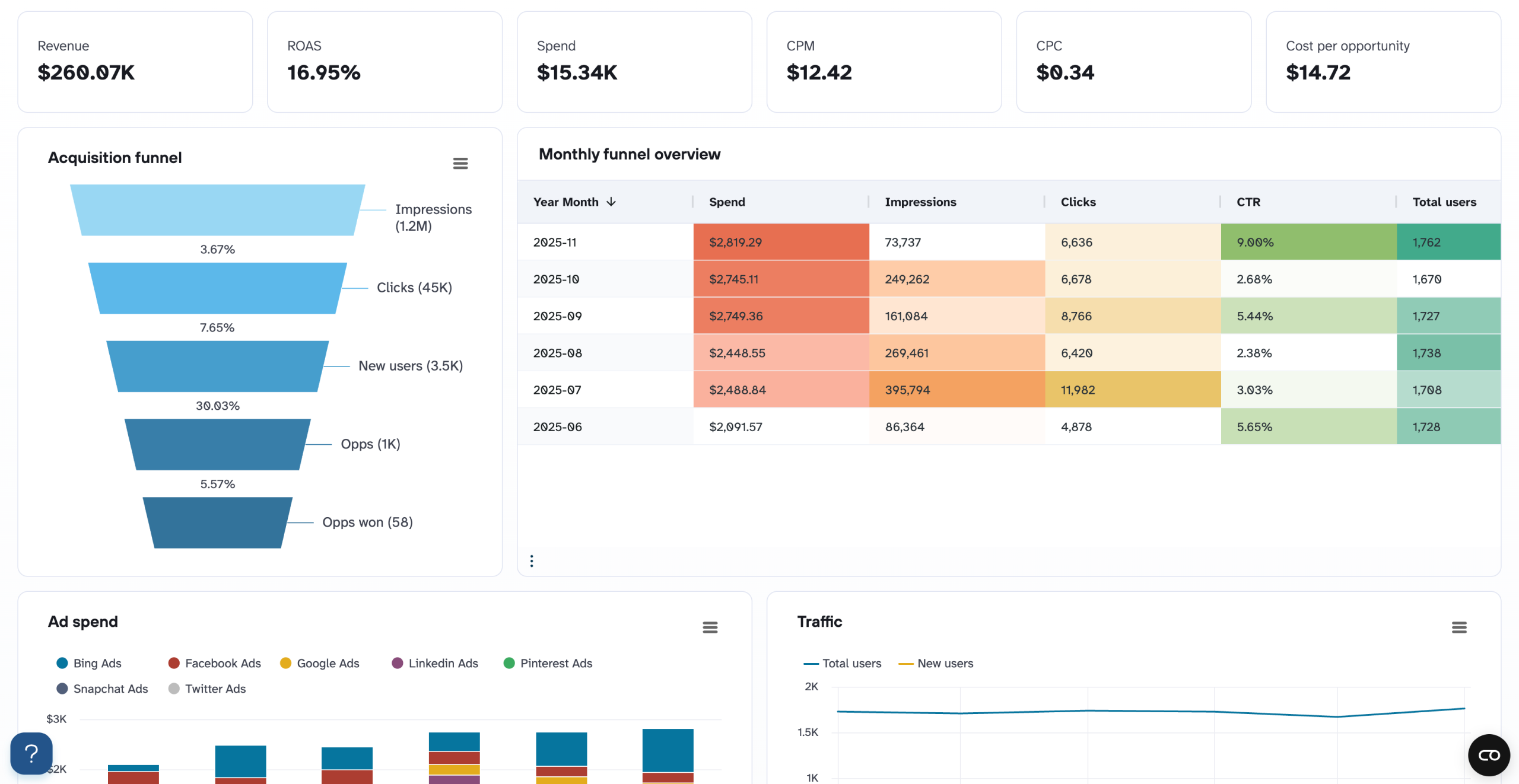Image resolution: width=1519 pixels, height=784 pixels.
Task: Click the CPC $0.34 metric card
Action: tap(1134, 62)
